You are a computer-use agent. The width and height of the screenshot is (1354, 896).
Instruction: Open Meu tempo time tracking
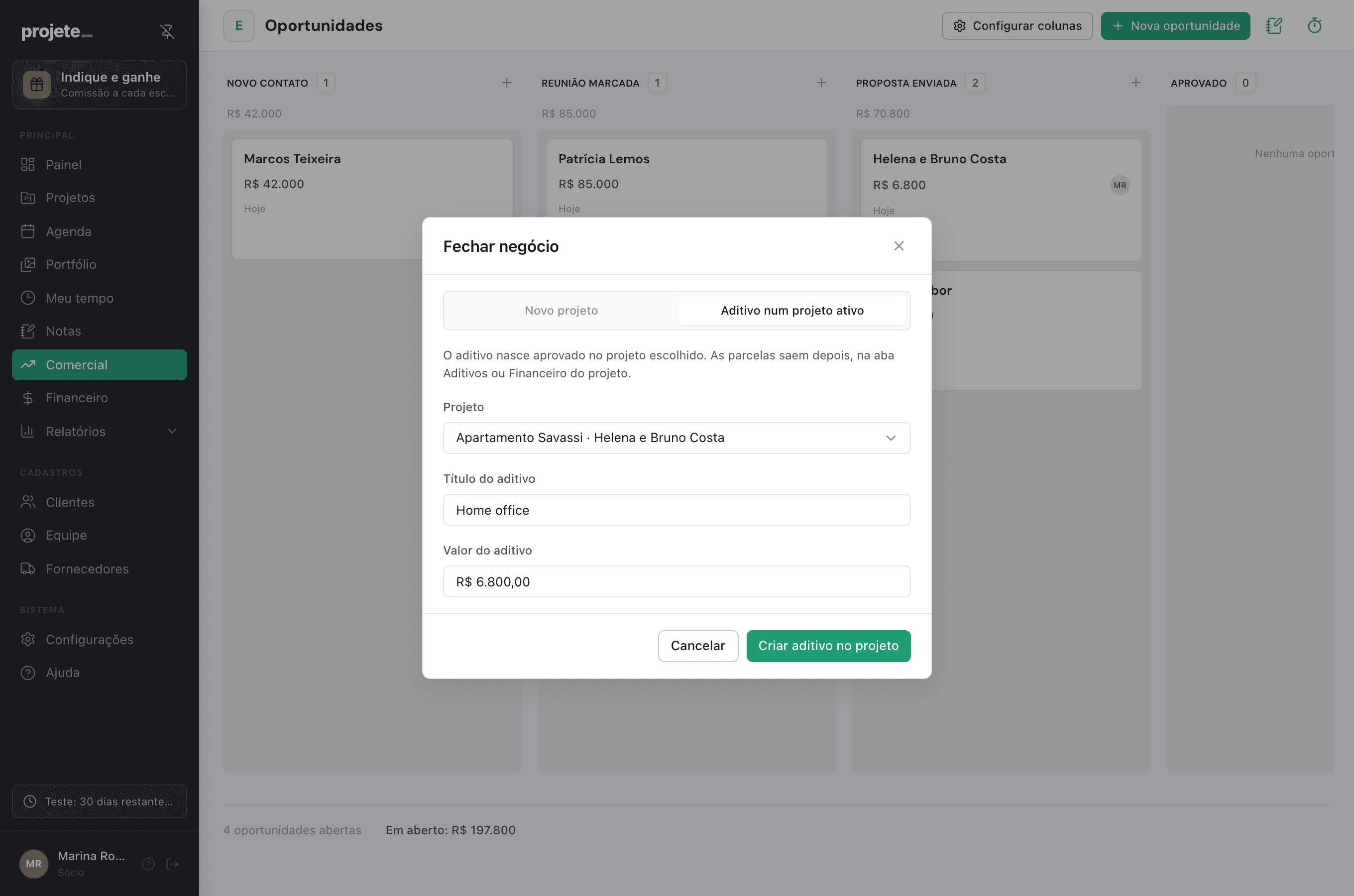click(x=100, y=298)
